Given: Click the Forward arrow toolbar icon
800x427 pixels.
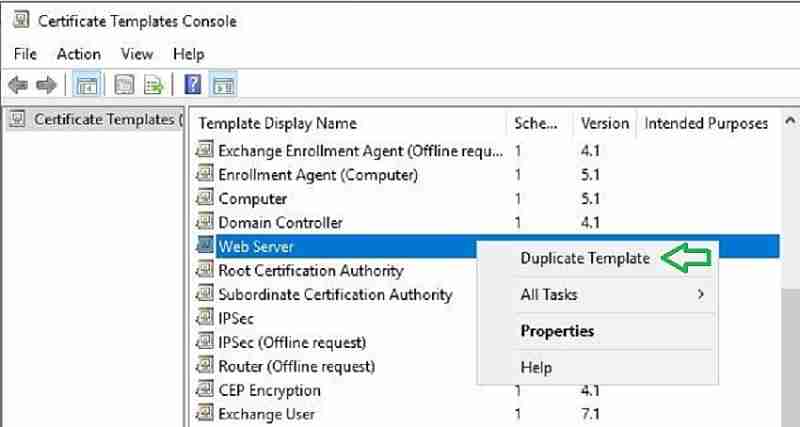Looking at the screenshot, I should coord(46,85).
